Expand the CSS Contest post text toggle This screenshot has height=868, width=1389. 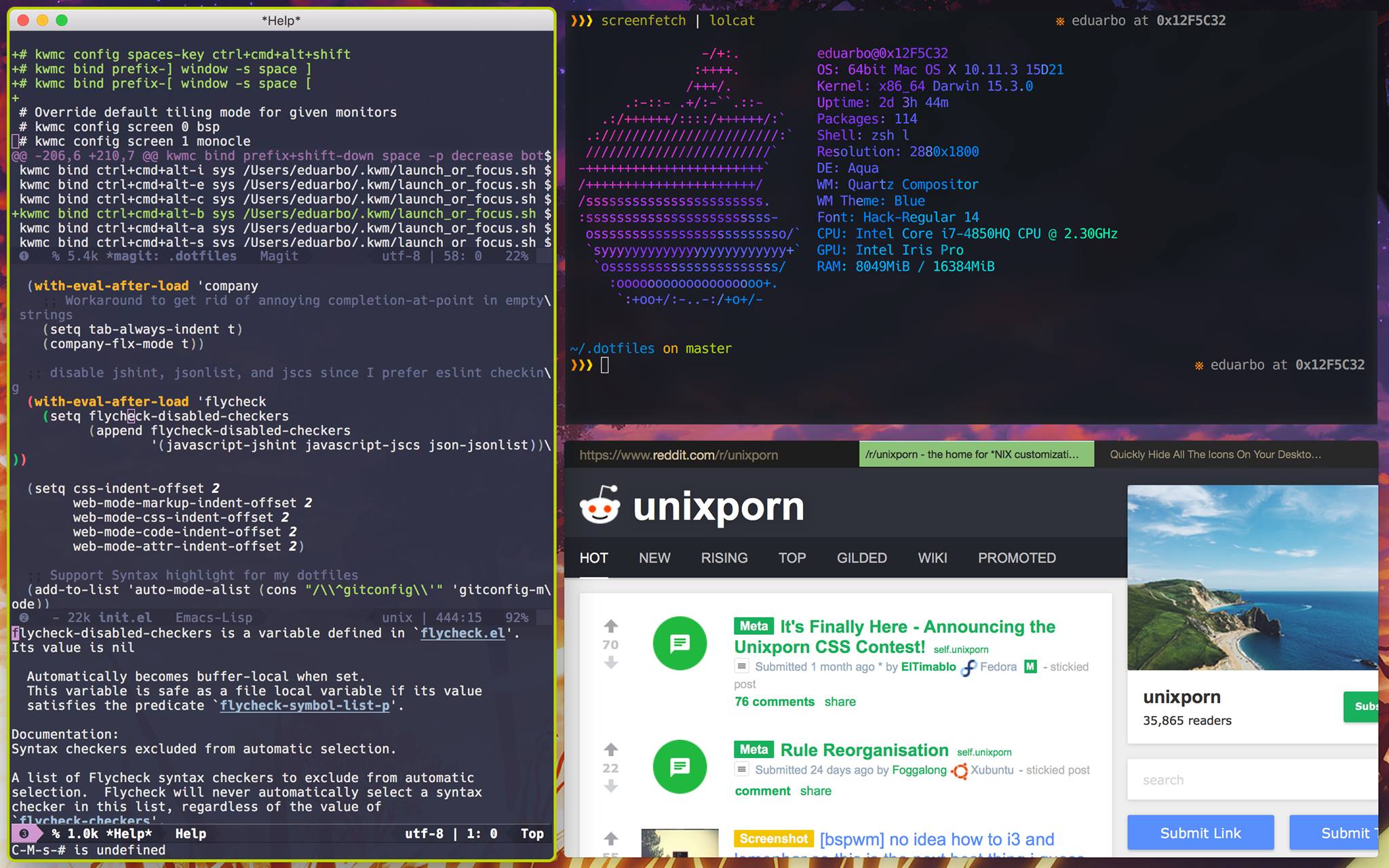(742, 667)
